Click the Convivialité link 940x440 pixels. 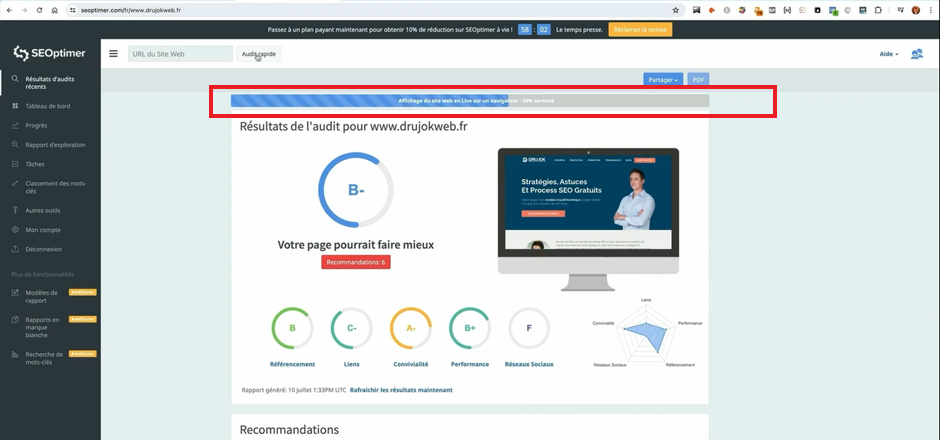pyautogui.click(x=411, y=364)
